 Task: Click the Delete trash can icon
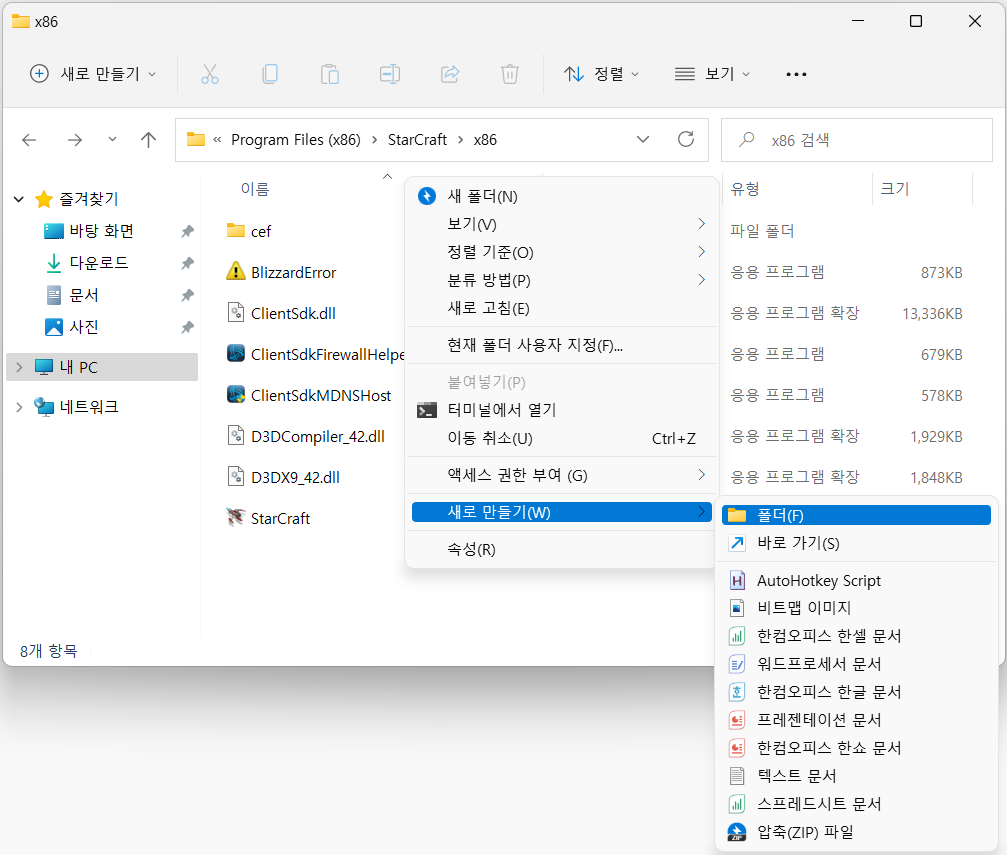click(x=510, y=75)
